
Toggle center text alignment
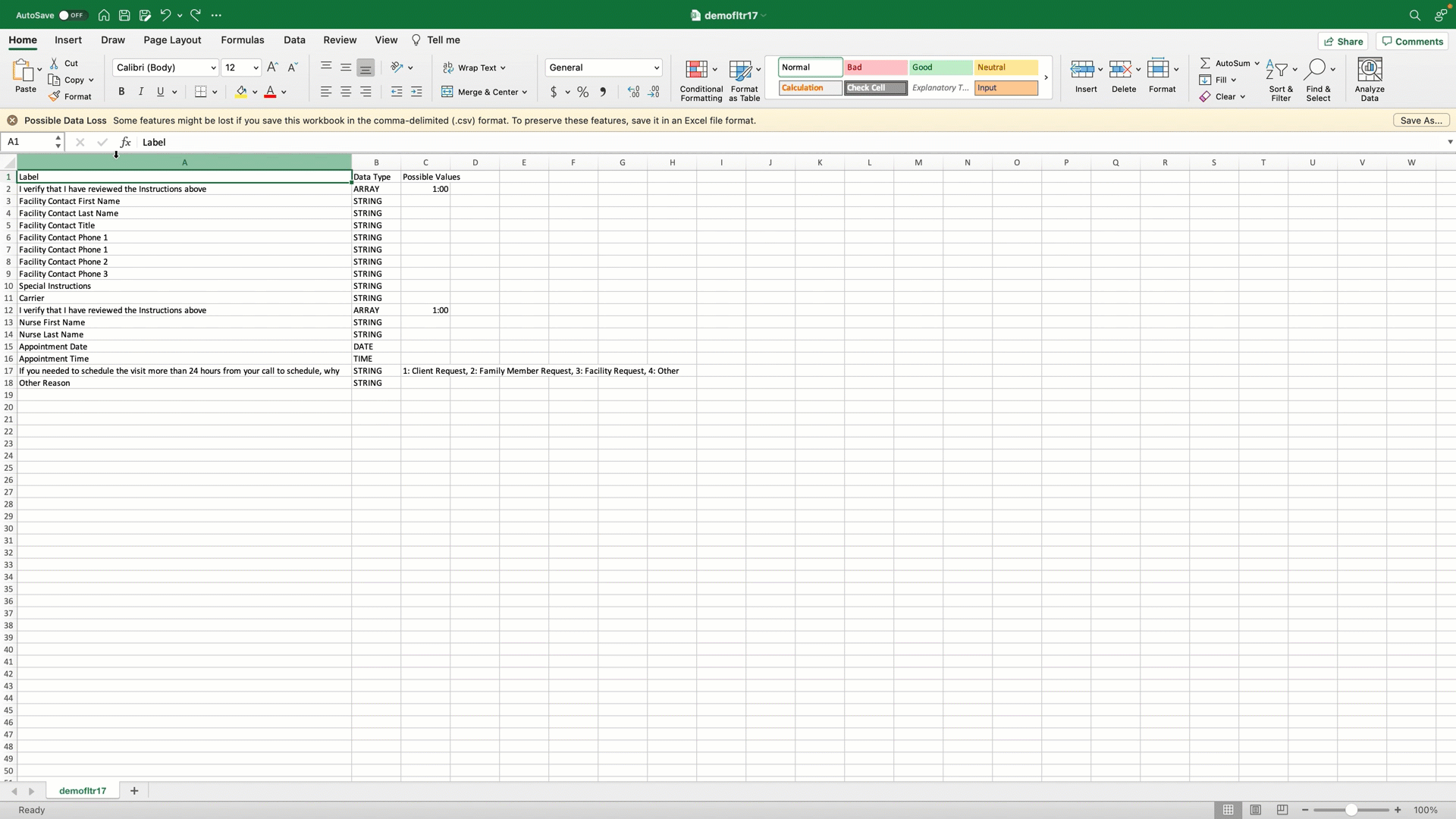346,92
